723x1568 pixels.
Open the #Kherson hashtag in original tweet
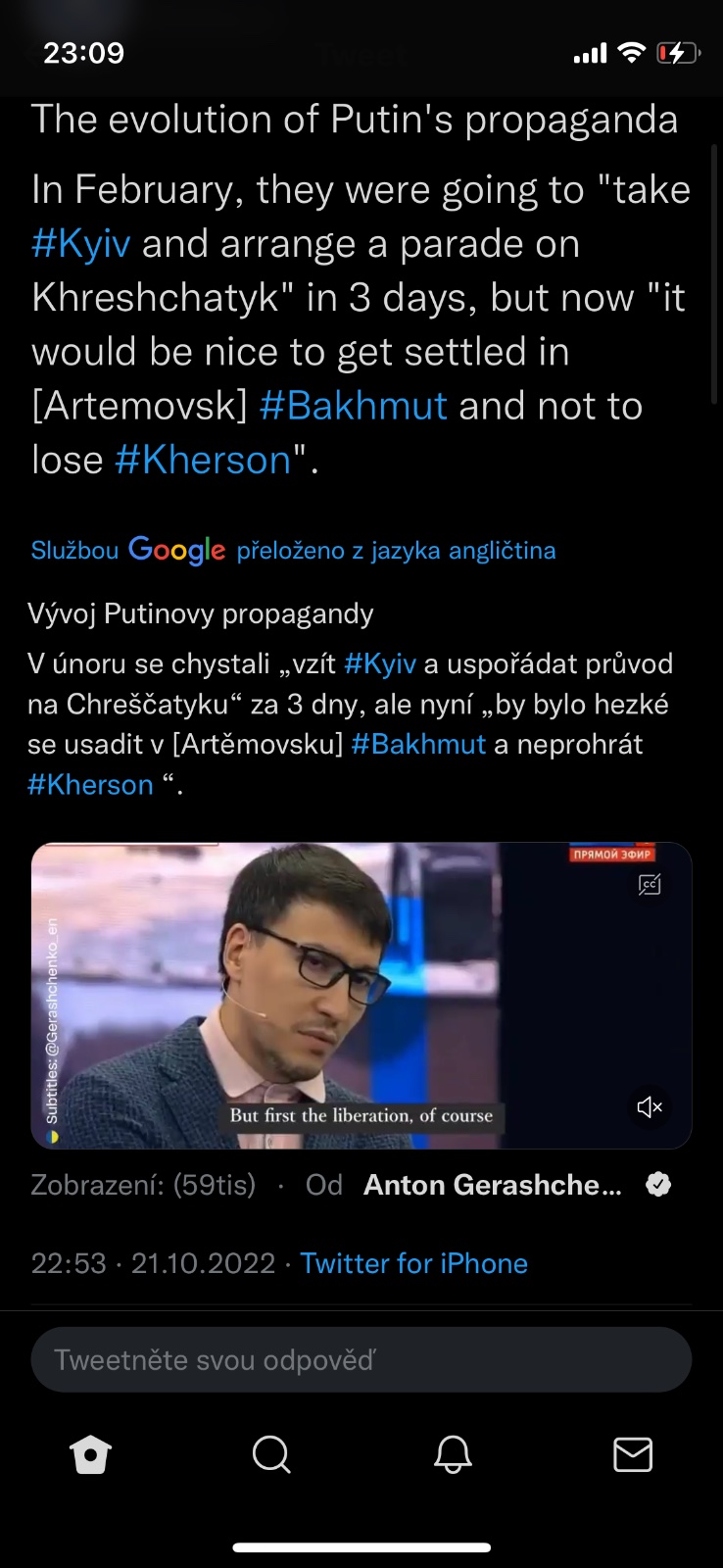point(204,460)
